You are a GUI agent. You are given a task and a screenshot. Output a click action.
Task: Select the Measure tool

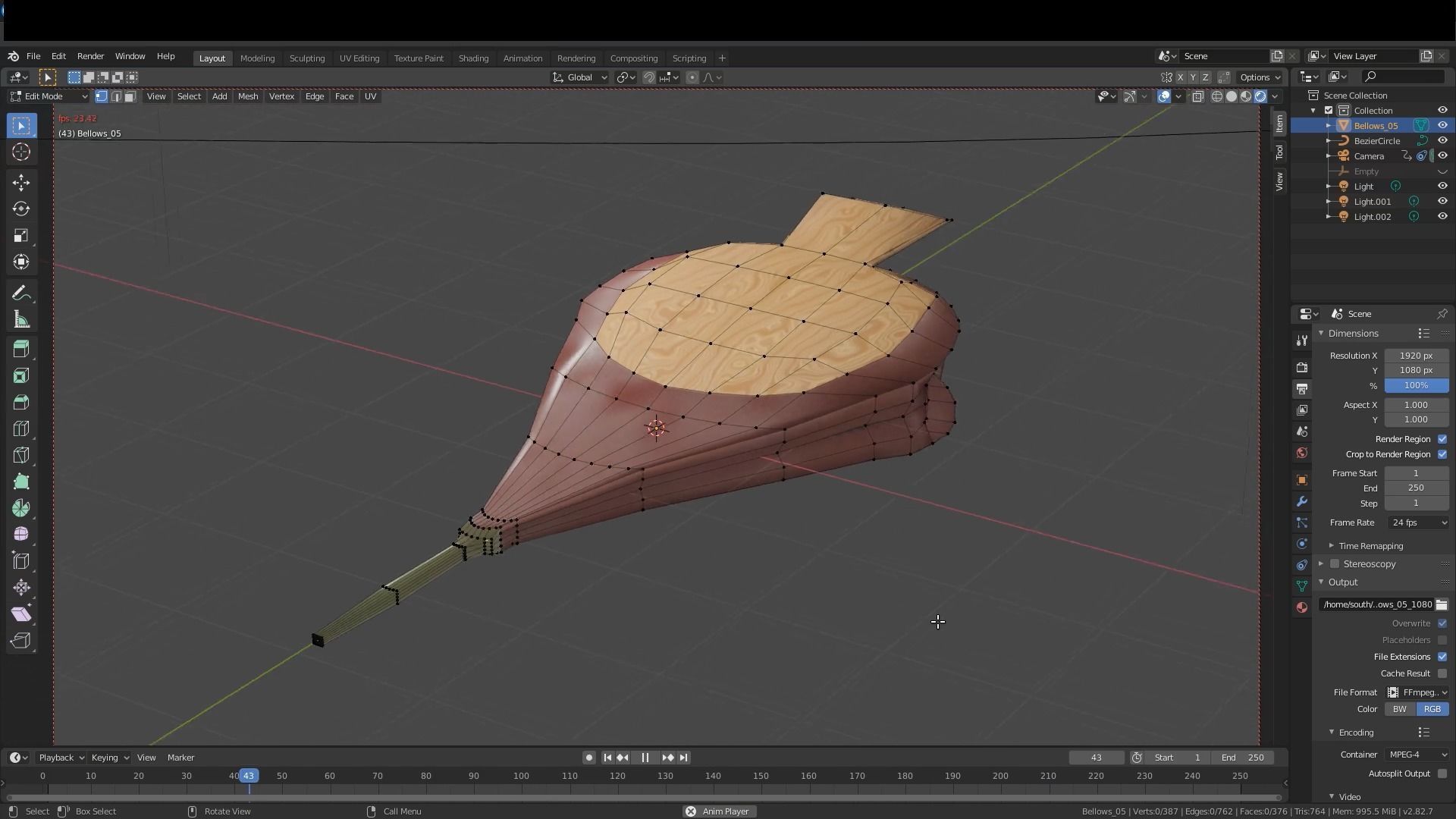(x=20, y=318)
